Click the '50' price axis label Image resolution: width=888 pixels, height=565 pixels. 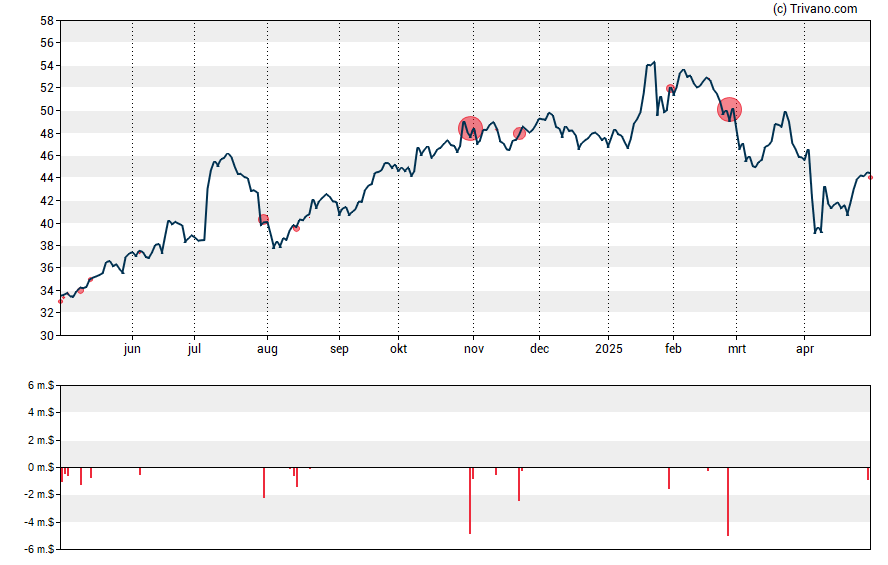click(x=47, y=111)
